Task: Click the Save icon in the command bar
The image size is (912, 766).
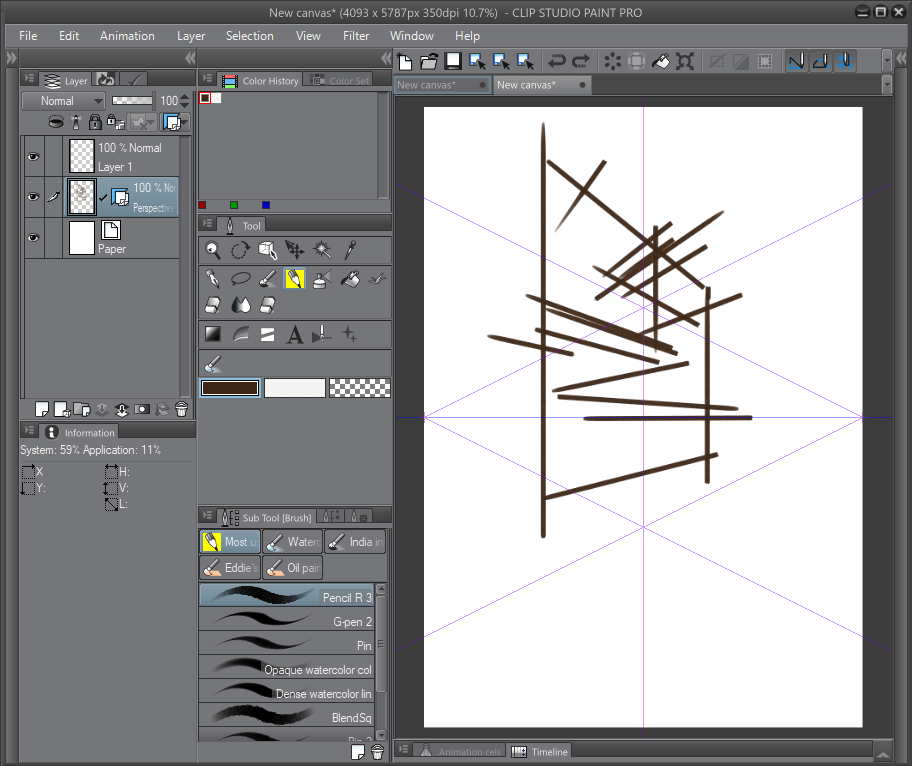Action: coord(453,61)
